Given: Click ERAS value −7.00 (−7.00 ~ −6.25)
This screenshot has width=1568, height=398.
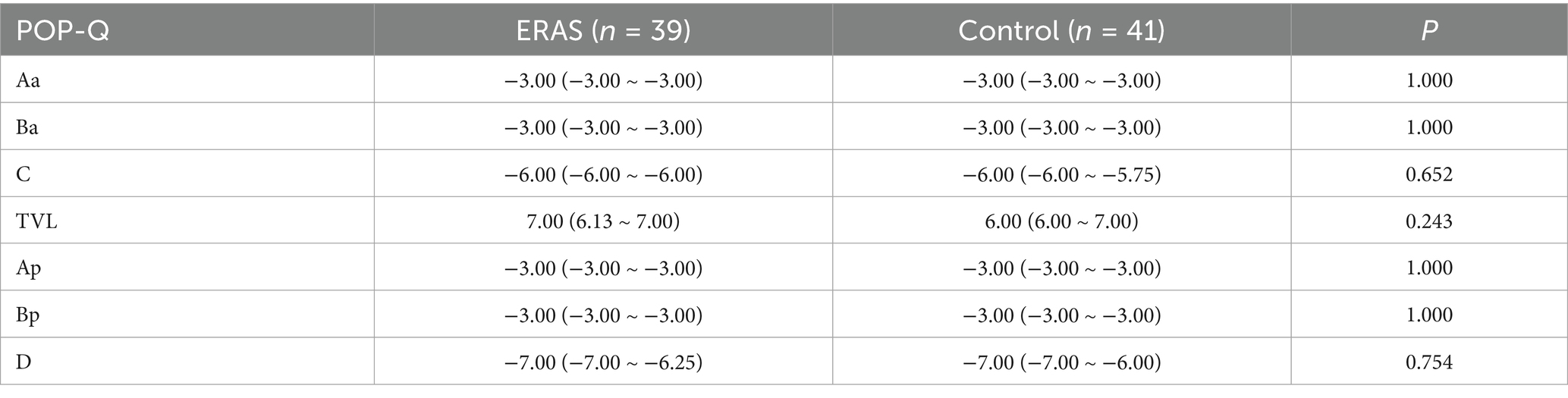Looking at the screenshot, I should 603,362.
